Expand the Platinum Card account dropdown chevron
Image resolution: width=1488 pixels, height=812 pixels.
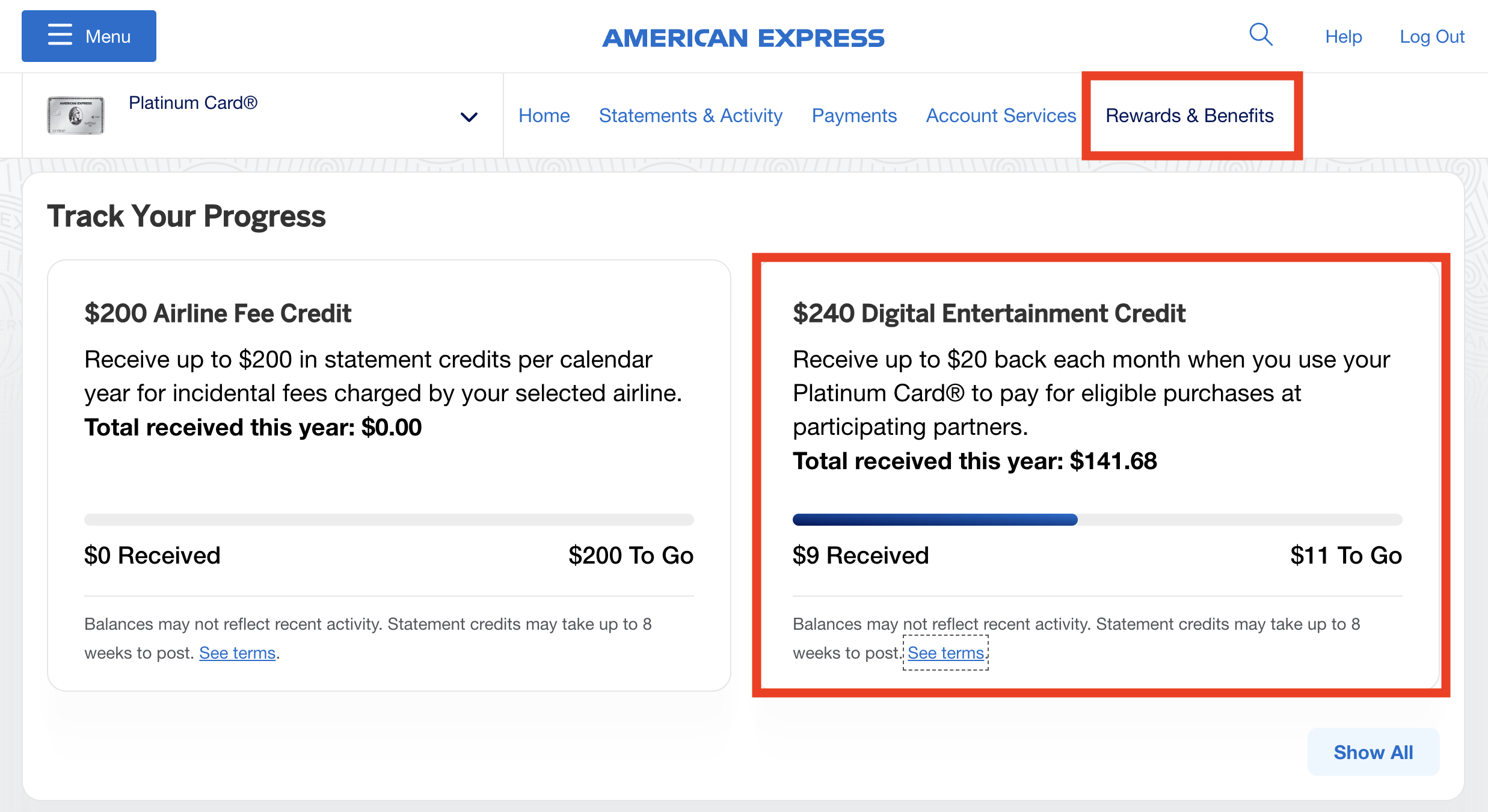pos(469,116)
